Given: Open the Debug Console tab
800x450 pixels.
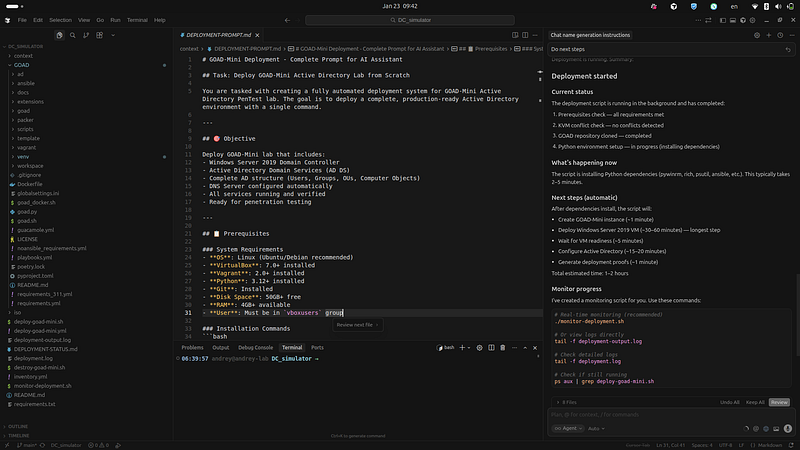Looking at the screenshot, I should (256, 347).
